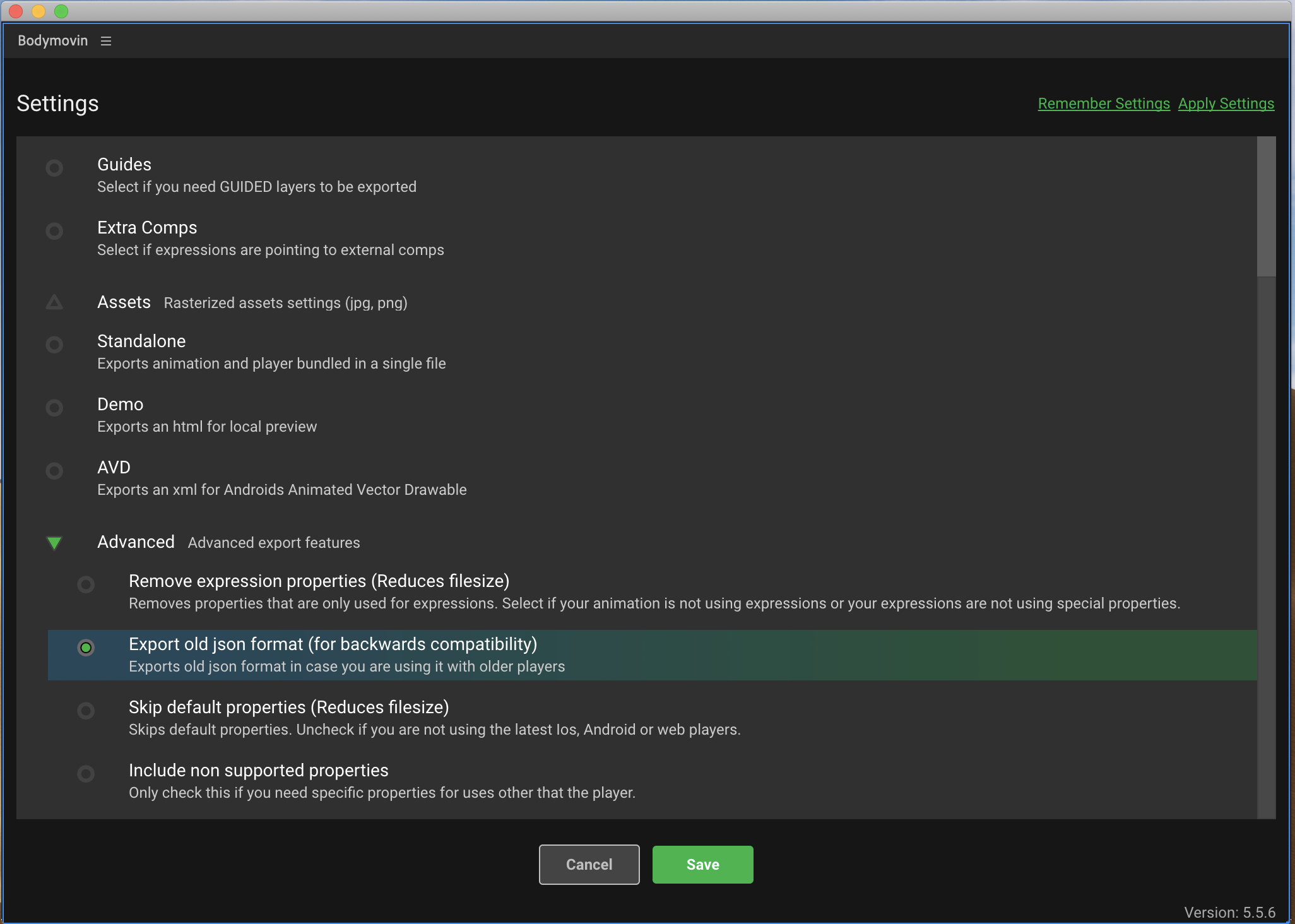Open the Bodymovin panel hamburger menu
The width and height of the screenshot is (1295, 924).
point(106,41)
